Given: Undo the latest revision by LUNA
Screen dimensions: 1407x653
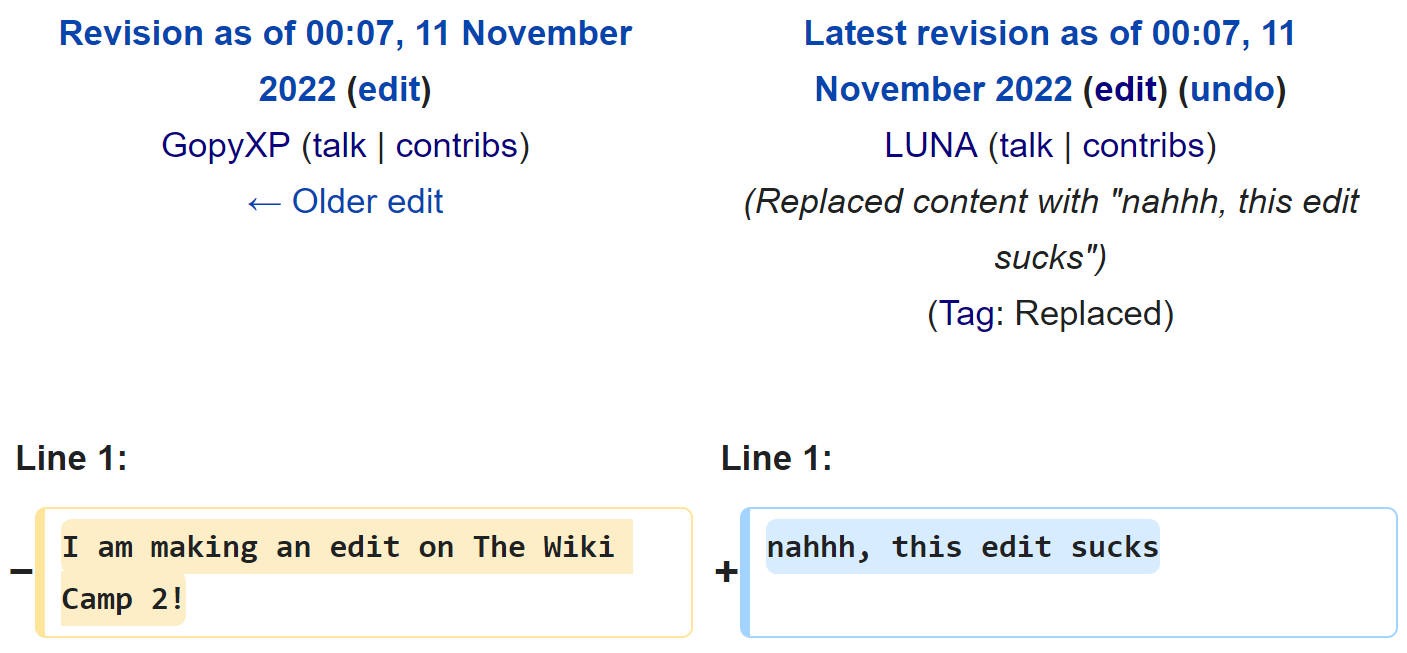Looking at the screenshot, I should 1232,90.
